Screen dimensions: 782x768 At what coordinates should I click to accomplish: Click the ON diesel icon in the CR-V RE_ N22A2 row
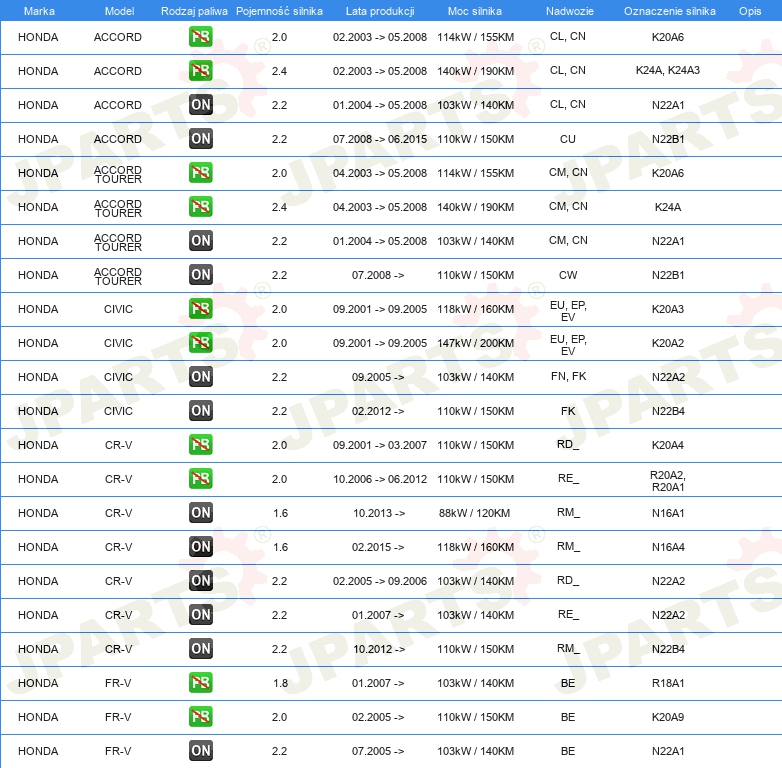click(200, 614)
